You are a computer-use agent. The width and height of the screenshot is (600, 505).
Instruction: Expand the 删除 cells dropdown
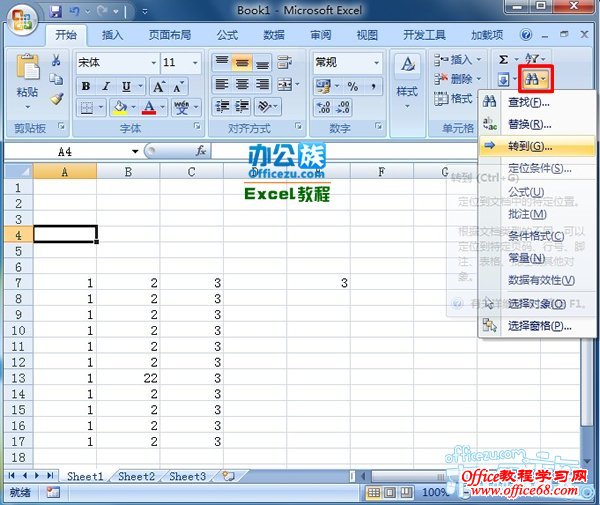pyautogui.click(x=479, y=79)
